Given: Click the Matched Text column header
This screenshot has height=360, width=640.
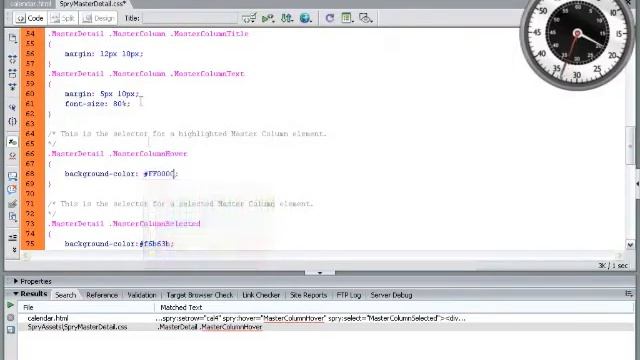Looking at the screenshot, I should click(x=394, y=307).
